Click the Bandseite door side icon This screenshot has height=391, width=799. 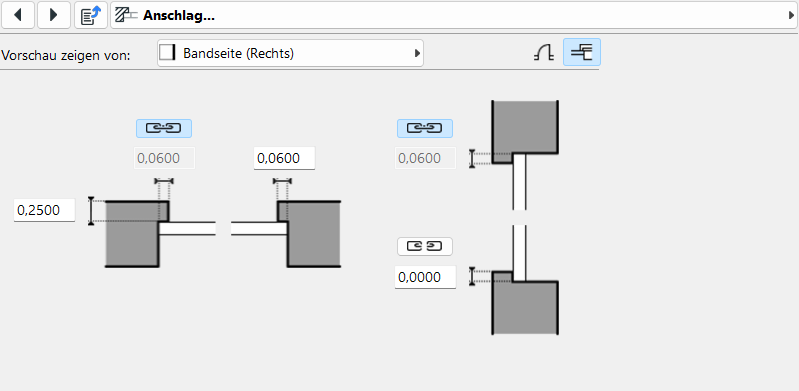click(167, 53)
